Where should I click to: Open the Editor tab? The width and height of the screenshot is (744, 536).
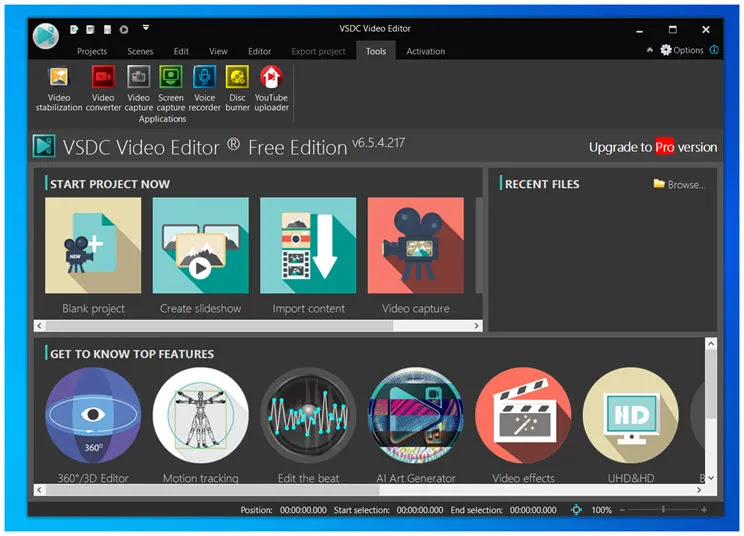[260, 51]
